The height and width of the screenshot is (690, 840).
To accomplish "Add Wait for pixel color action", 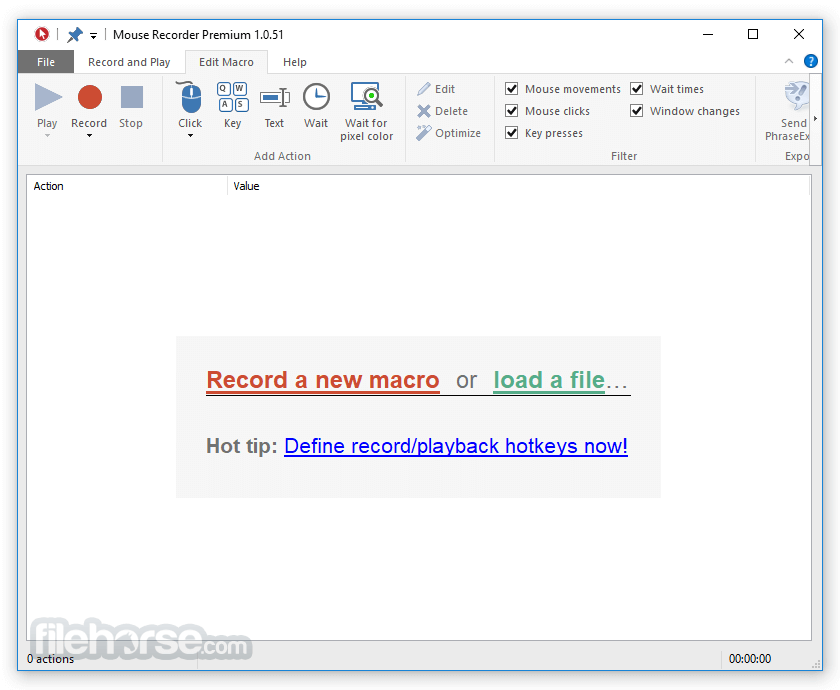I will (x=366, y=96).
